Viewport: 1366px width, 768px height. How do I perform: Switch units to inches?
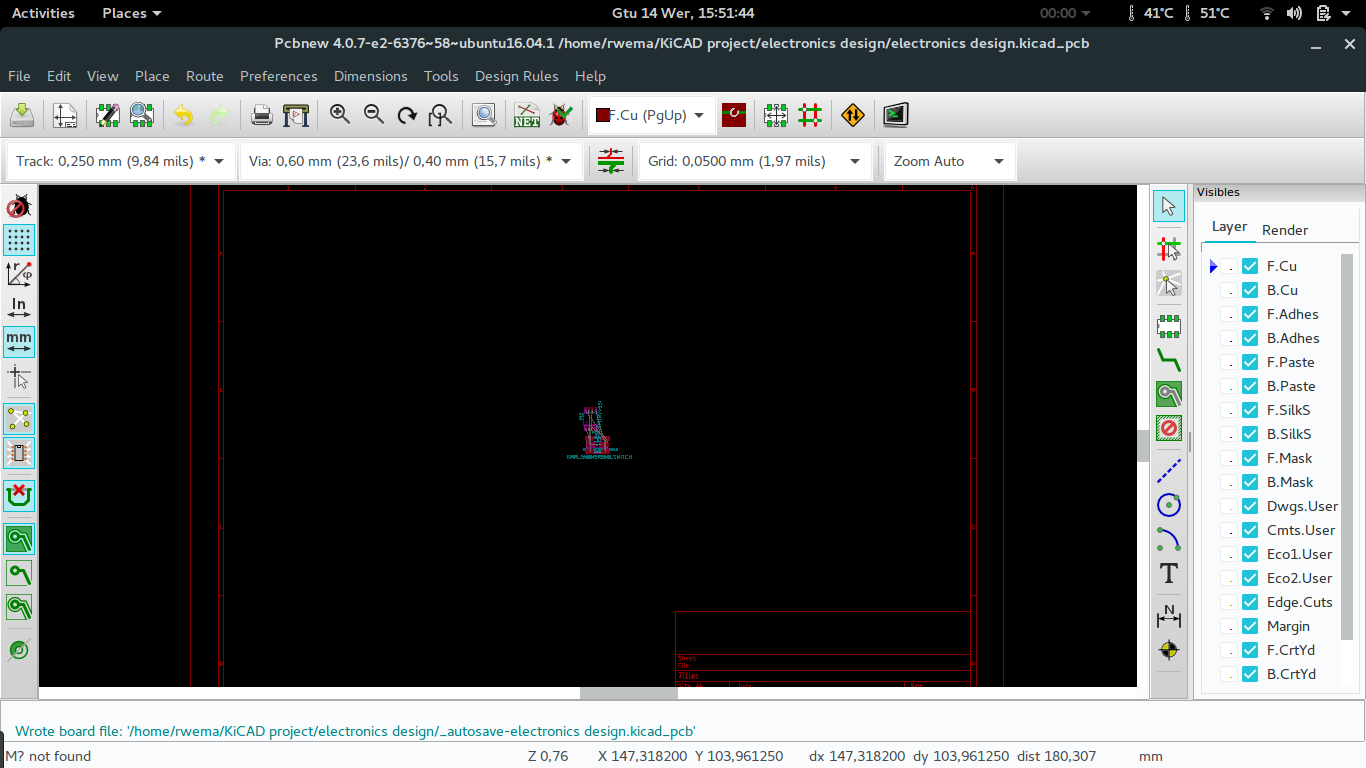tap(19, 307)
